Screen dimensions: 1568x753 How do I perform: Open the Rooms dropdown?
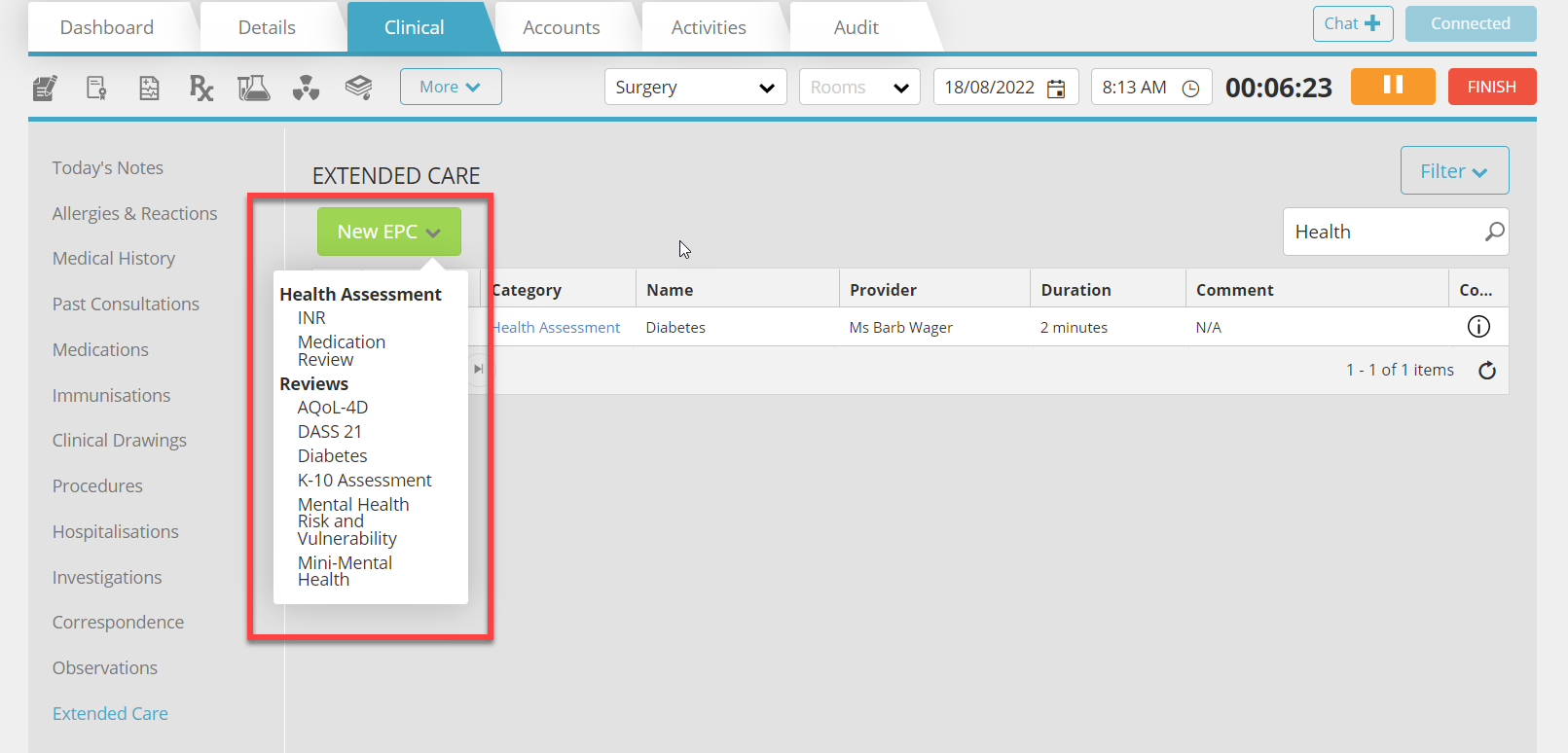pos(859,88)
